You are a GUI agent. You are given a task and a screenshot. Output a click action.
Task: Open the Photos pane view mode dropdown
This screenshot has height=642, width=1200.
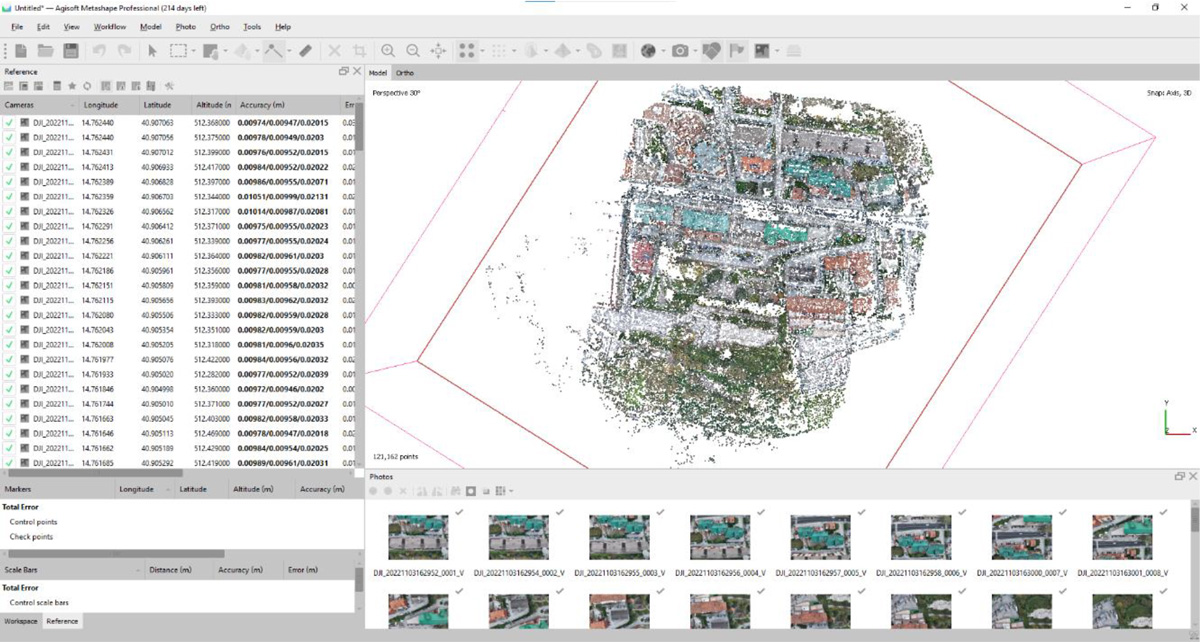(x=512, y=491)
